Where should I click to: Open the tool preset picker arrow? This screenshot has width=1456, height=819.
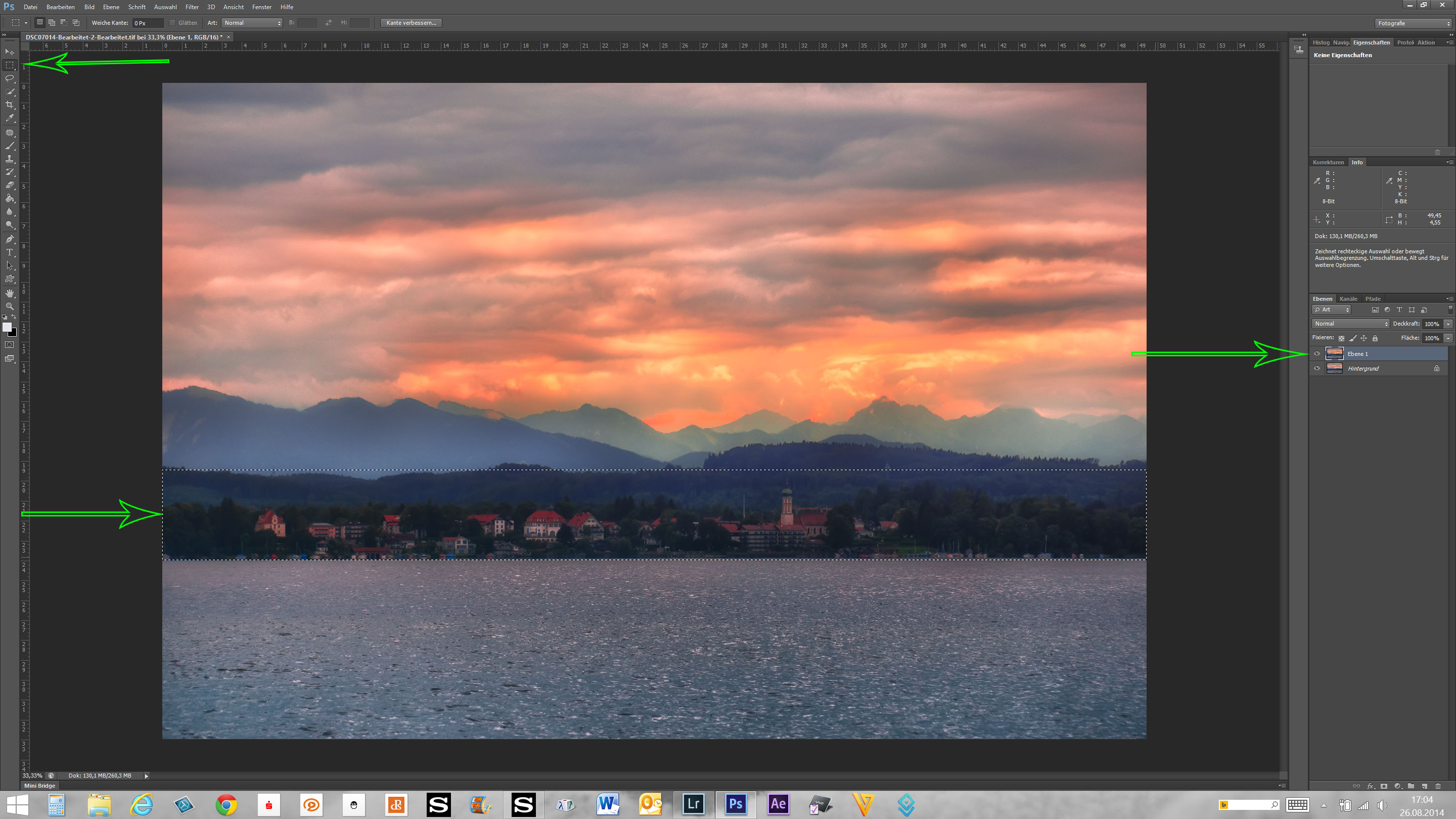[26, 23]
